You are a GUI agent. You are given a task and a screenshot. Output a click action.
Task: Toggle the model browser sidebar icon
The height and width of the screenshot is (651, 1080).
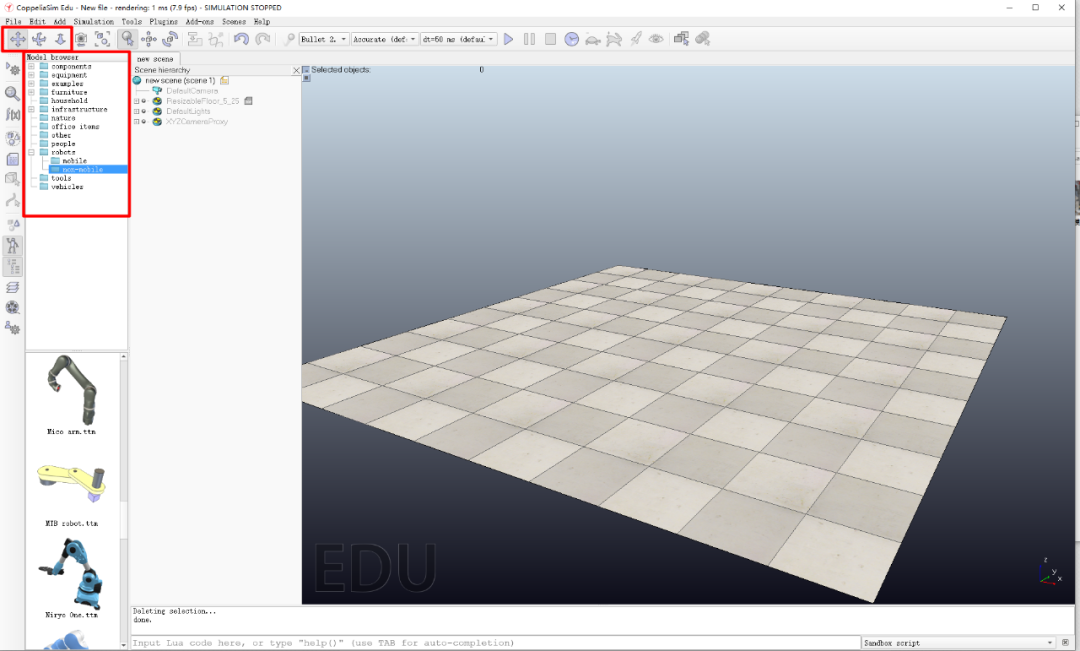click(x=13, y=244)
